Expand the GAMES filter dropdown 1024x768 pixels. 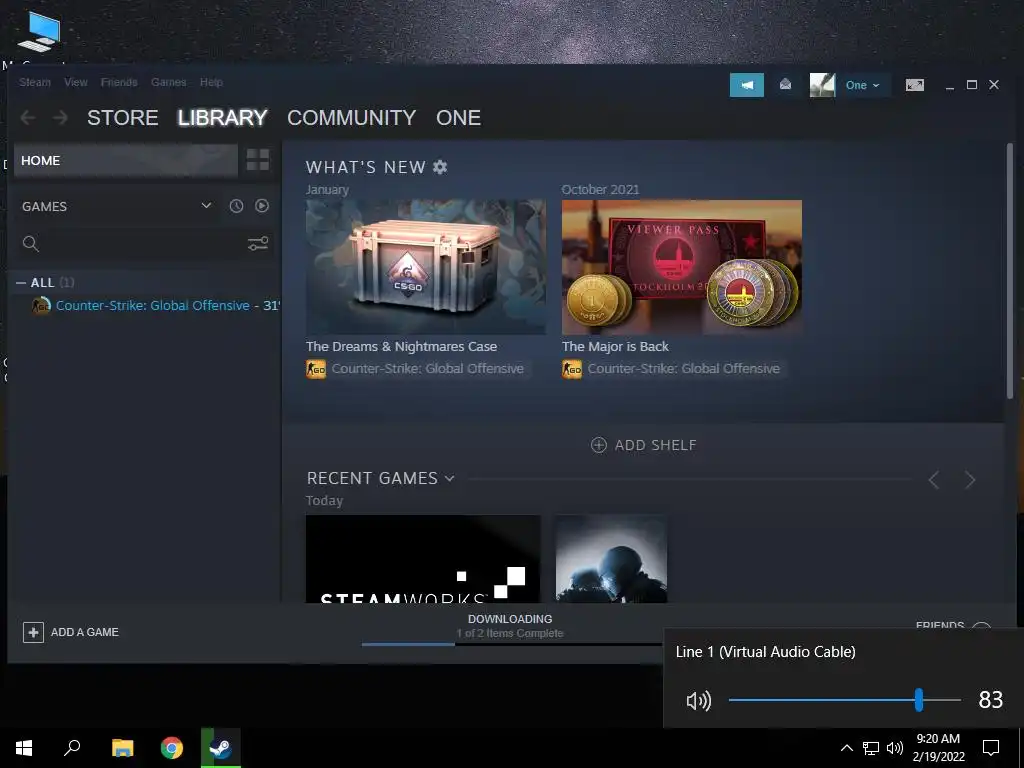click(x=116, y=206)
